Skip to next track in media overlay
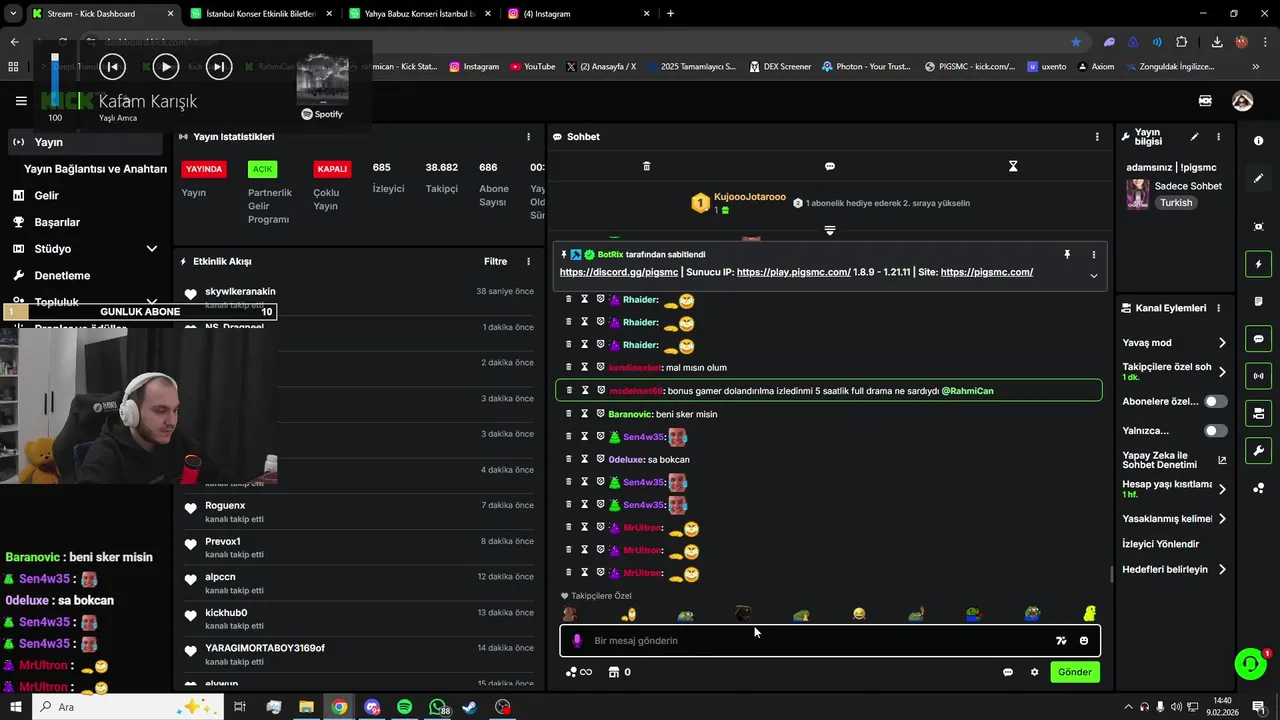Viewport: 1280px width, 720px height. click(x=218, y=67)
